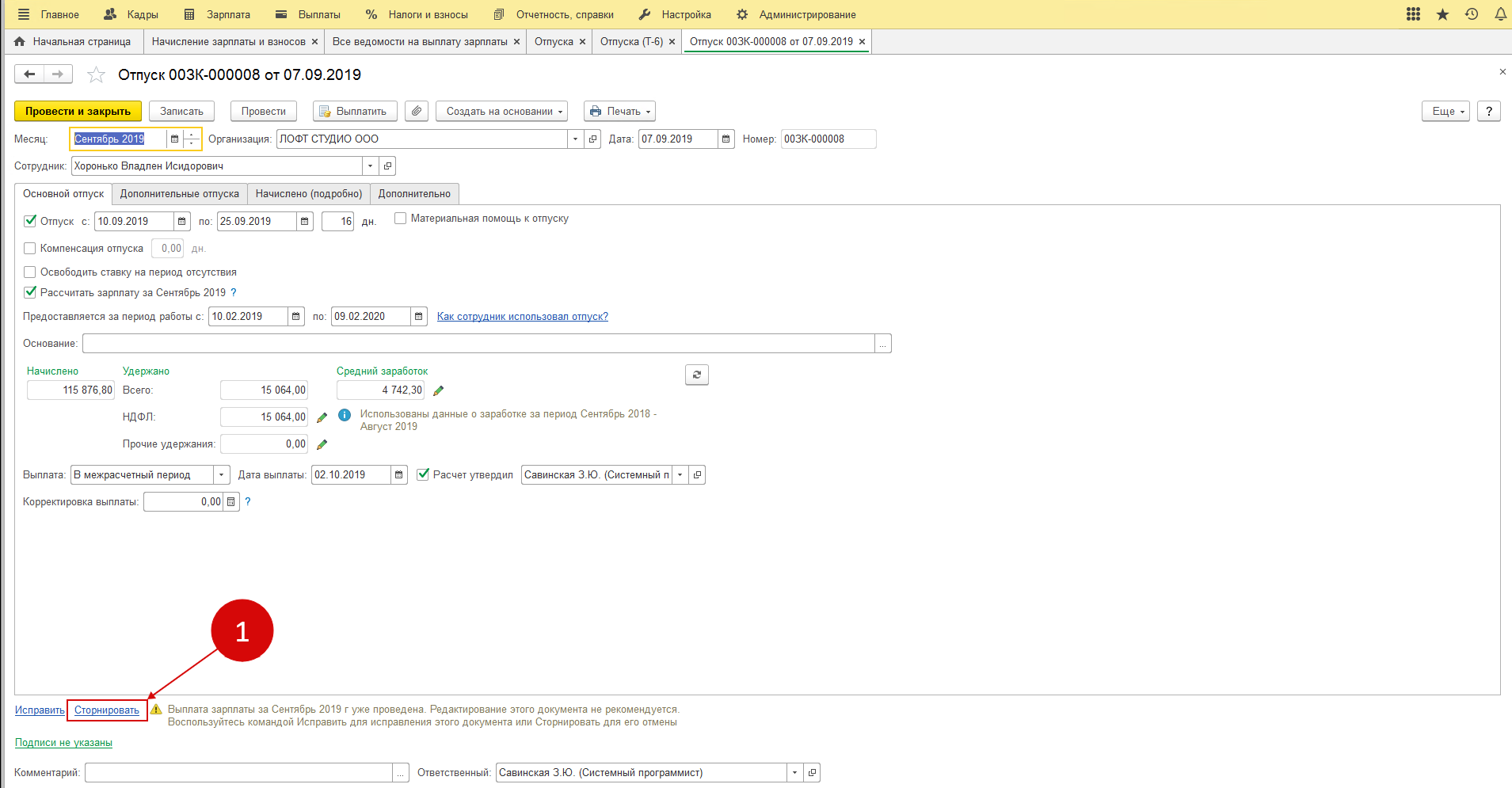The image size is (1512, 788).
Task: Click into the Комментарий input field
Action: pos(238,772)
